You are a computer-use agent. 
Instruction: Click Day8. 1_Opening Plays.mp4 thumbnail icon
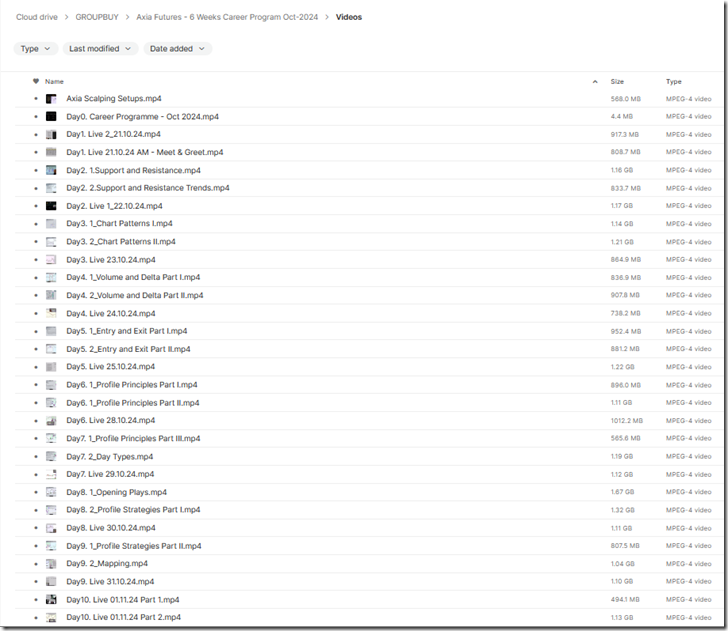[51, 492]
